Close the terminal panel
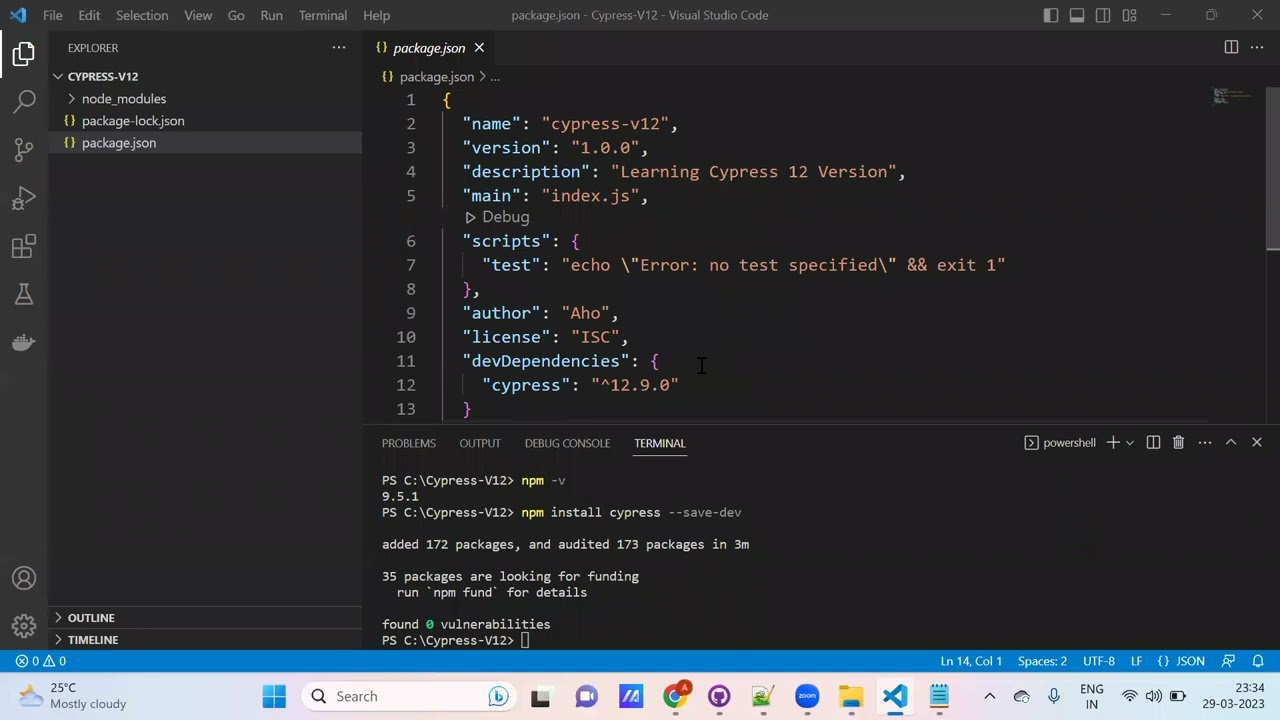 tap(1257, 443)
